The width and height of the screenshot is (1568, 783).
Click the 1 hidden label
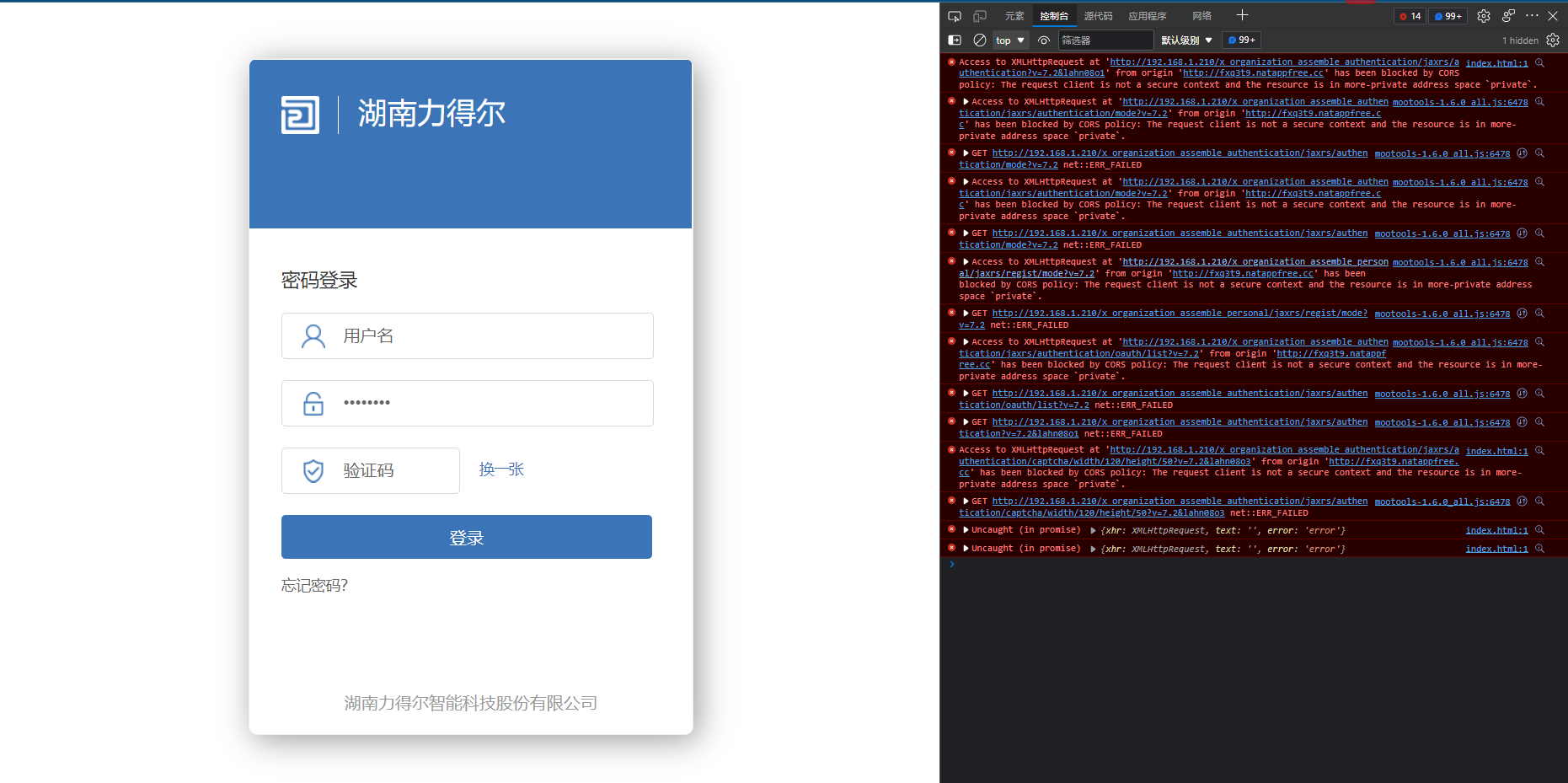click(x=1520, y=40)
